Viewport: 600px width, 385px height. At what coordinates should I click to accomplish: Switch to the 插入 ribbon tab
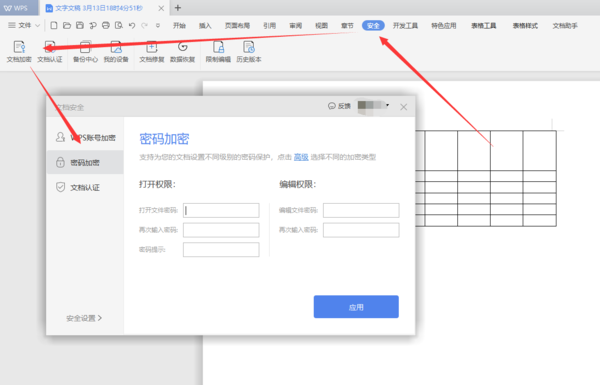coord(205,26)
